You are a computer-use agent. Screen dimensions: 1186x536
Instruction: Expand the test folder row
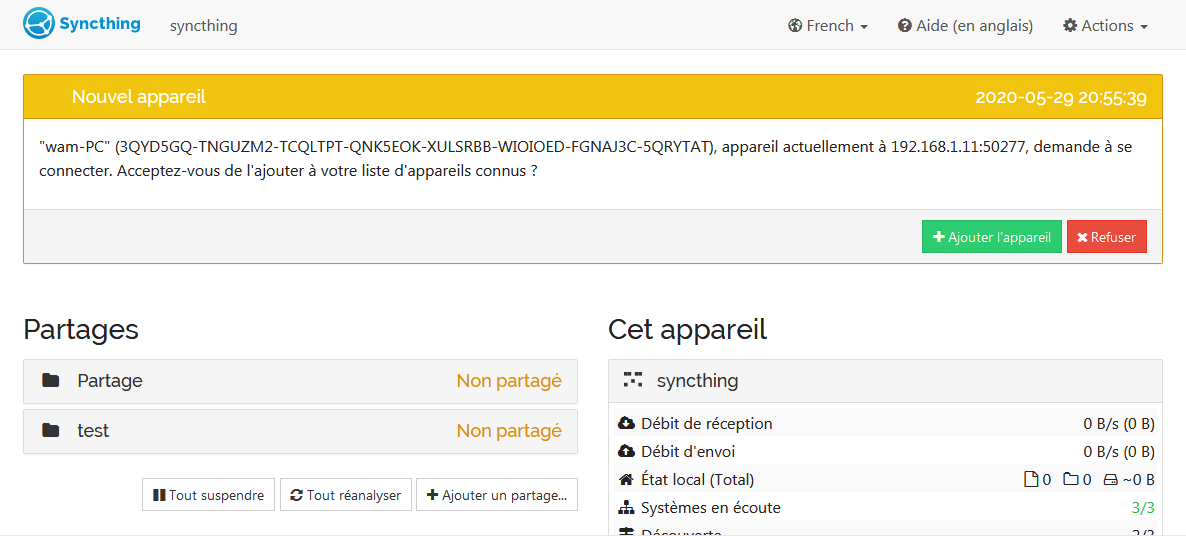click(x=300, y=431)
